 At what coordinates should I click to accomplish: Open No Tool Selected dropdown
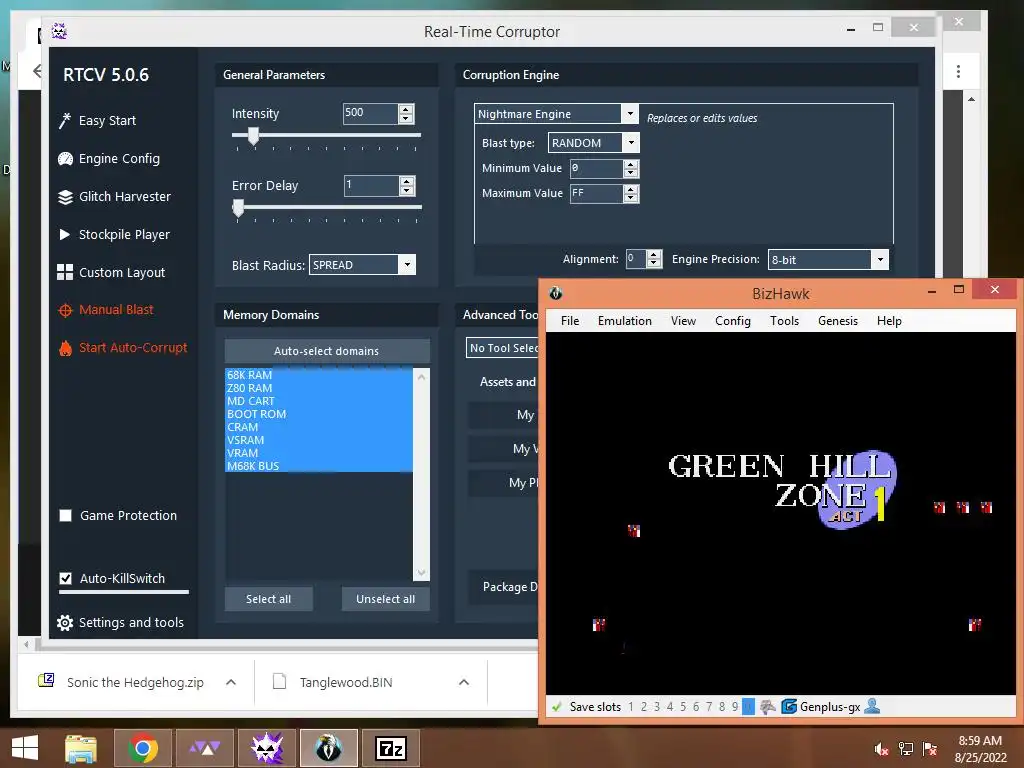coord(503,348)
